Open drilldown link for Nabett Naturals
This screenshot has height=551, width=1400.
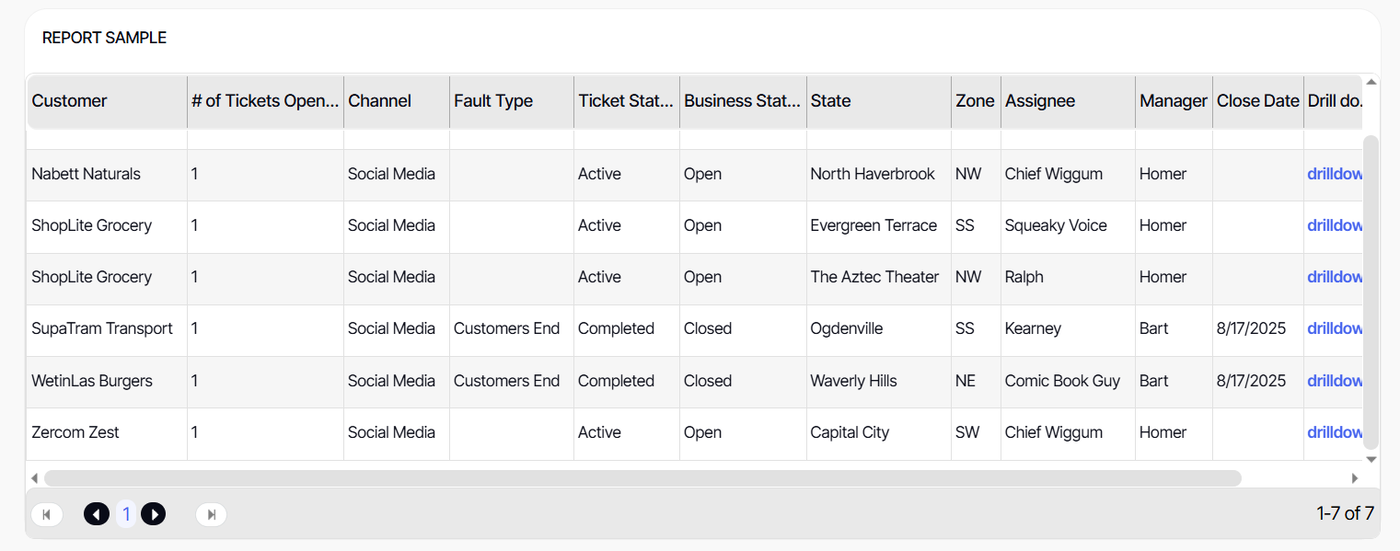pos(1334,174)
